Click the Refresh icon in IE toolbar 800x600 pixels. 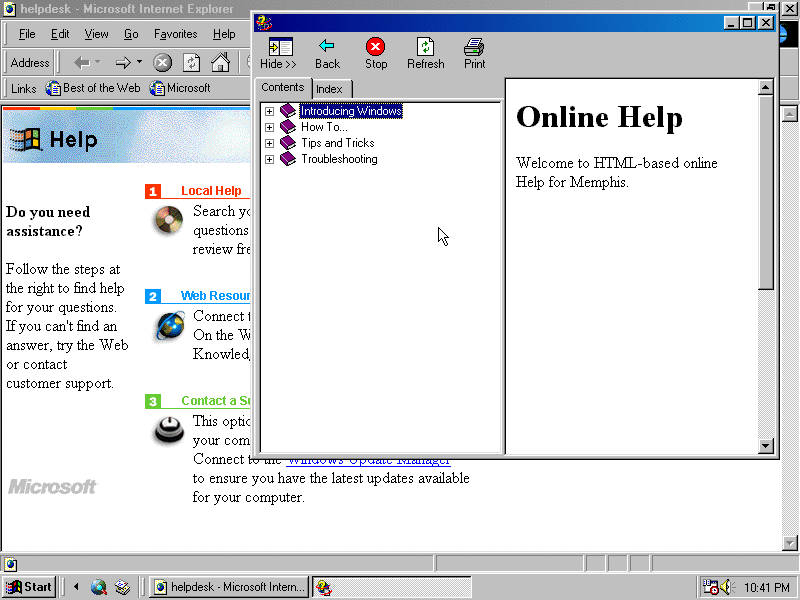[191, 63]
